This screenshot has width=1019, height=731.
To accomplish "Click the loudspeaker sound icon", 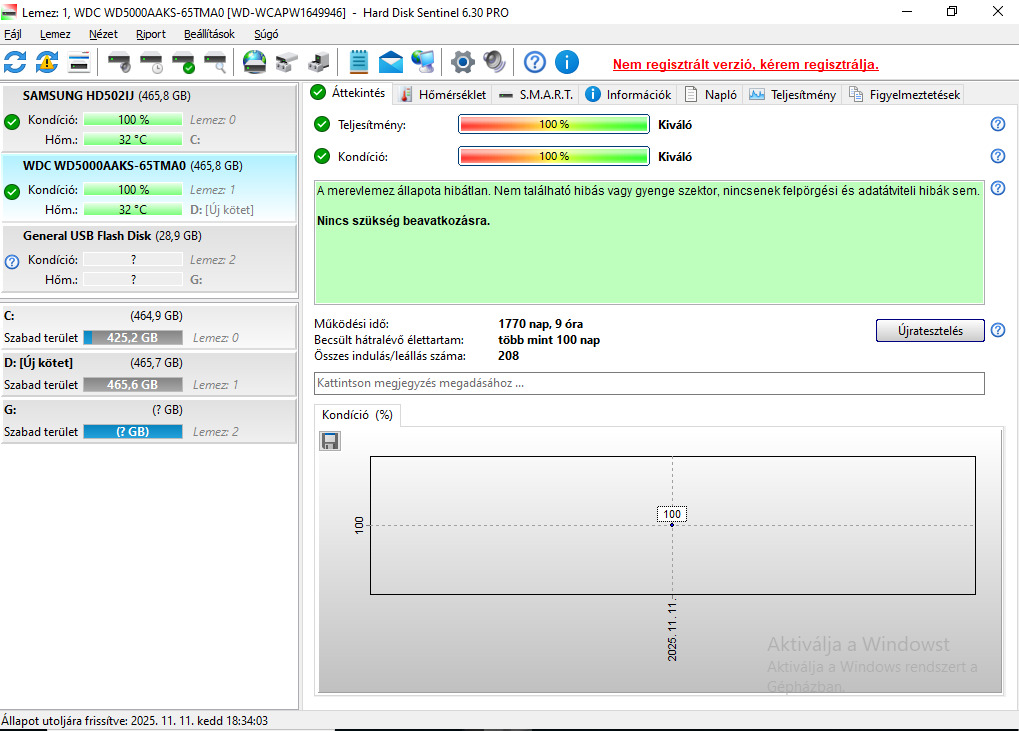I will click(494, 62).
